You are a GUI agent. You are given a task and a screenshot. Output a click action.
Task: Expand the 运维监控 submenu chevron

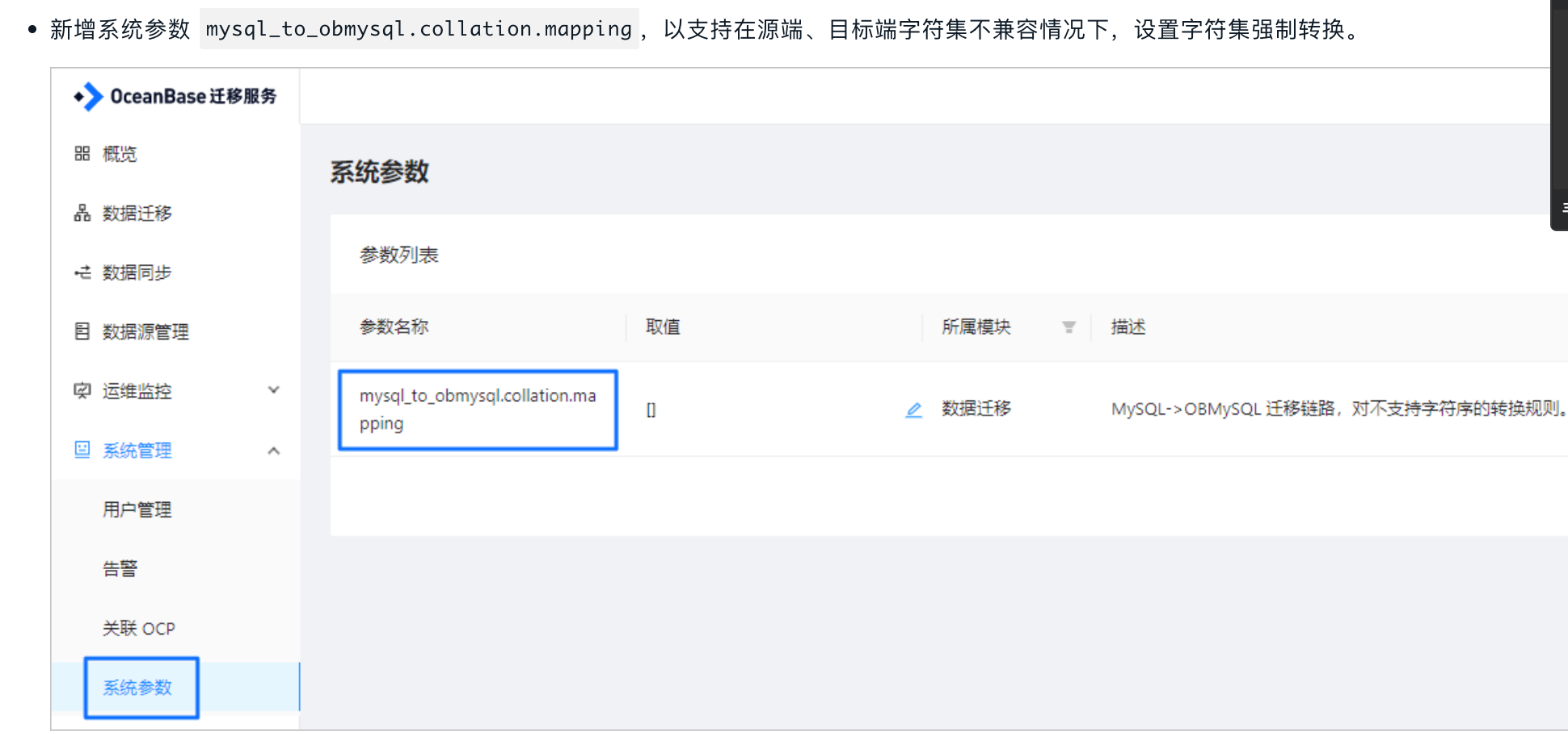tap(274, 390)
